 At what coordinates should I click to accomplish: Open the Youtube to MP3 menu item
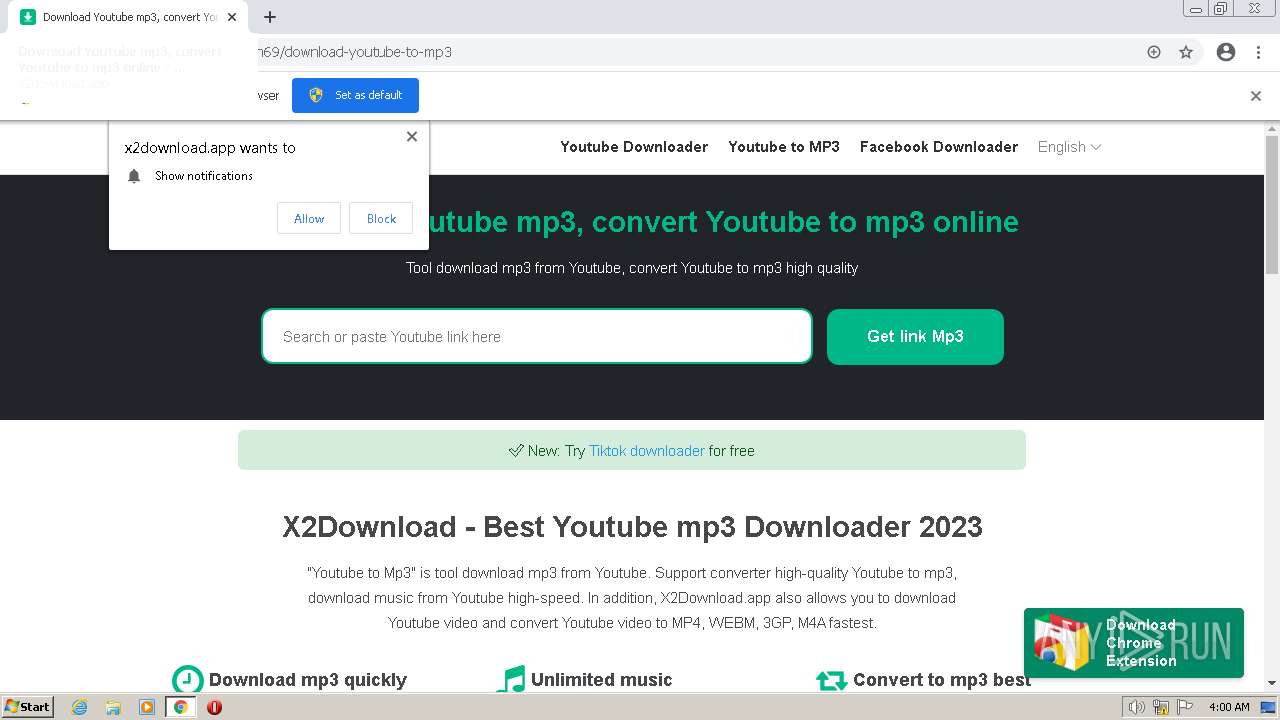click(x=784, y=147)
